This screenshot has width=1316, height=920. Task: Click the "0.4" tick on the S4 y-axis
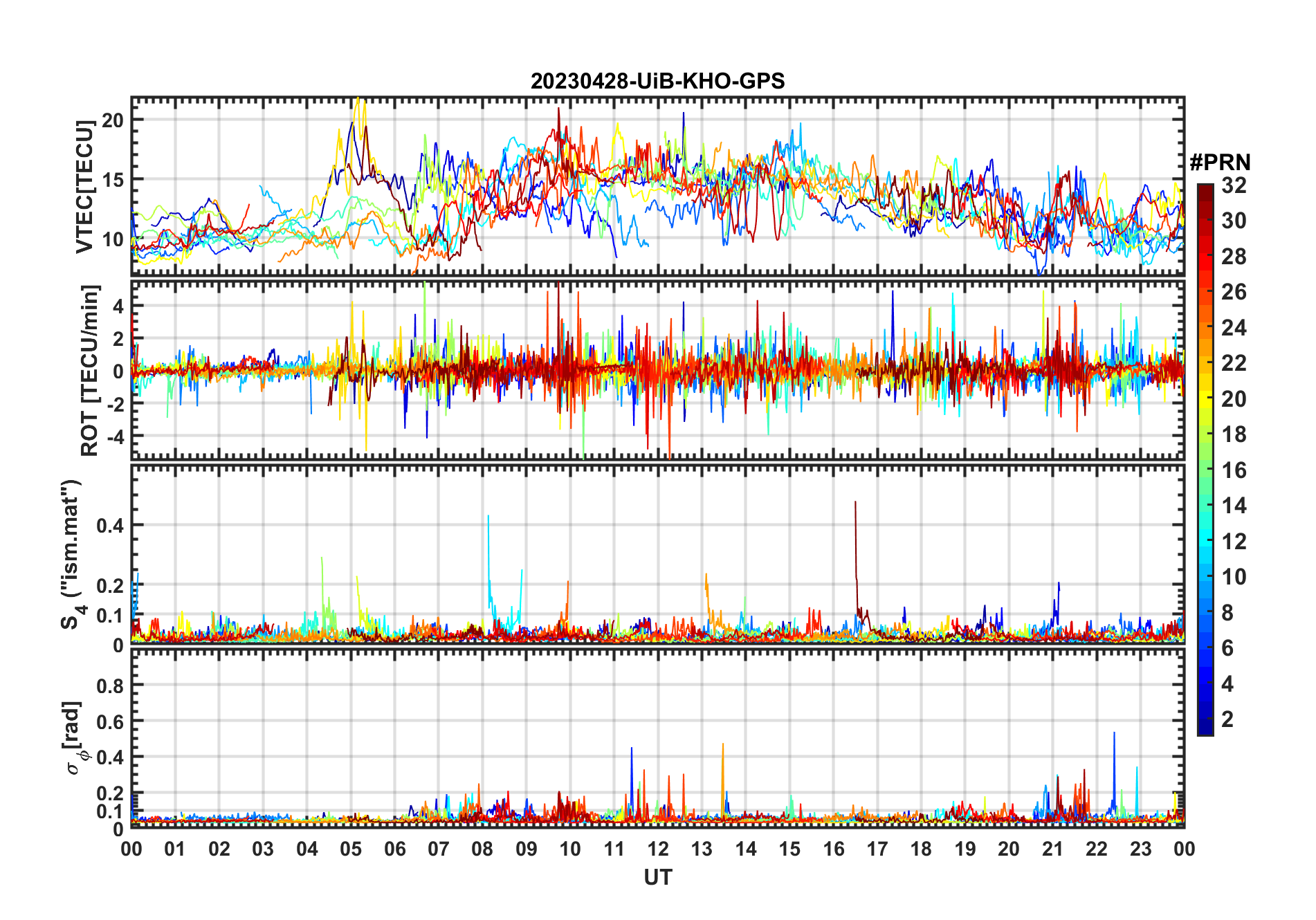click(110, 526)
